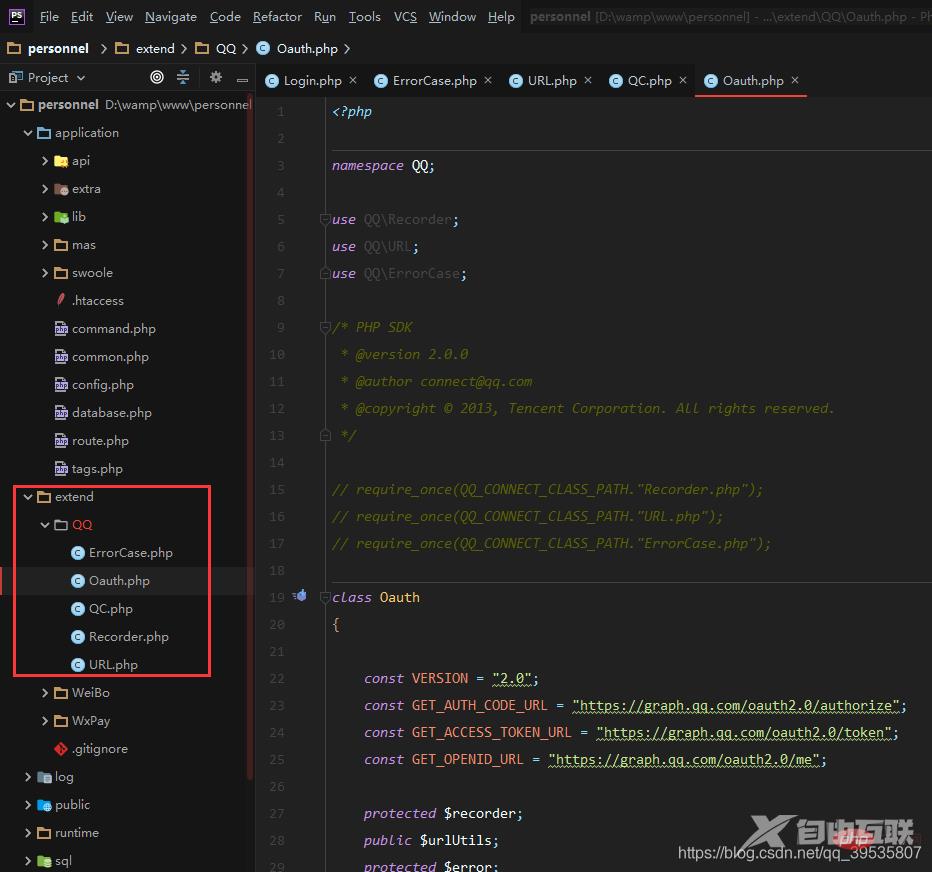
Task: Open the Refactor menu
Action: pyautogui.click(x=277, y=16)
